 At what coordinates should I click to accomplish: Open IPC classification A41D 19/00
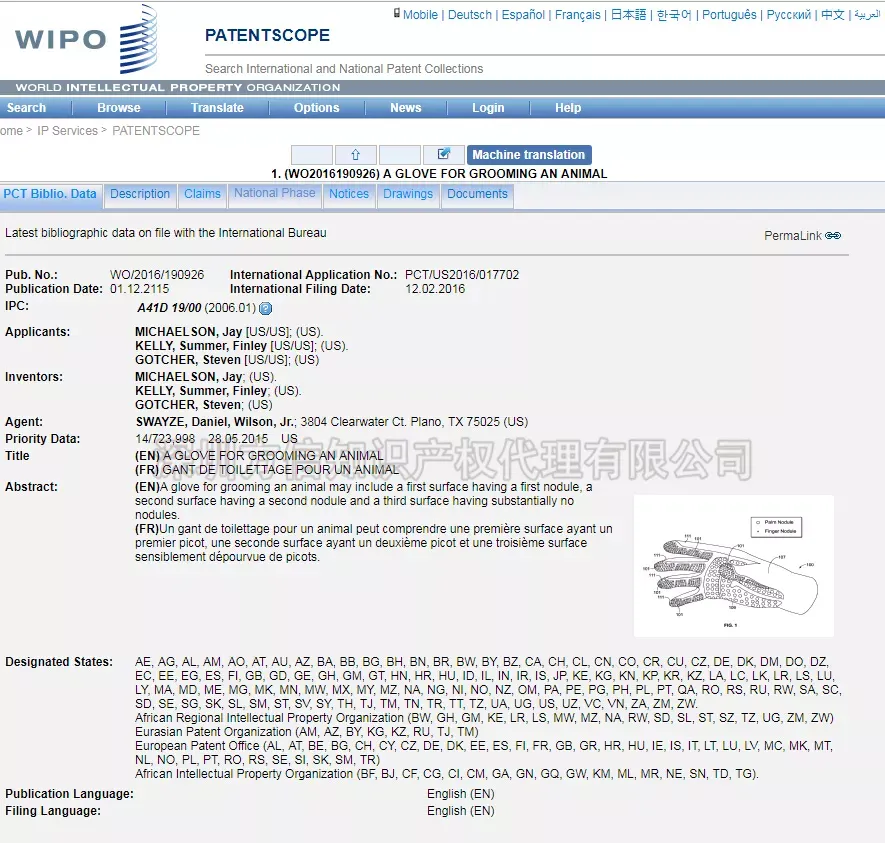(169, 308)
